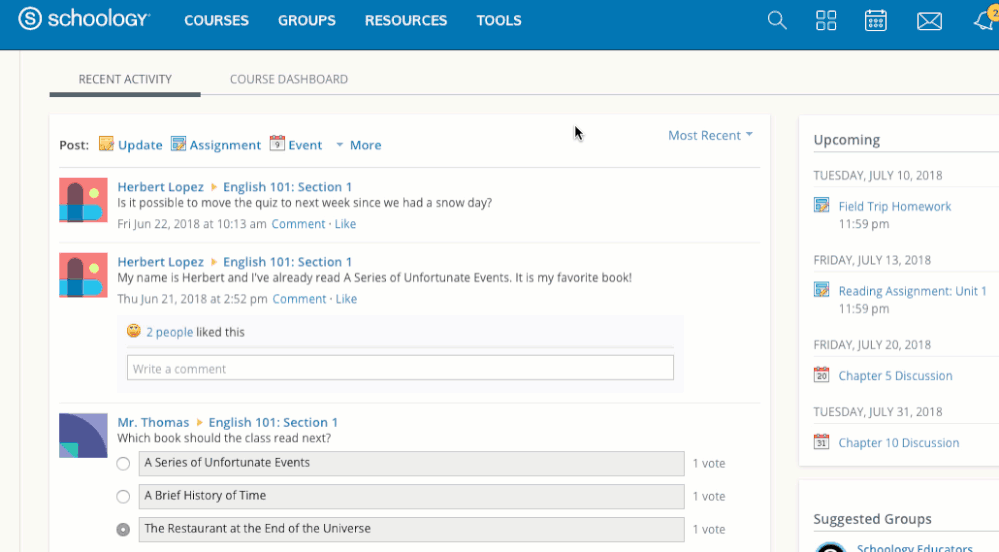Open Chapter 5 Discussion link
This screenshot has height=552, width=999.
(895, 376)
